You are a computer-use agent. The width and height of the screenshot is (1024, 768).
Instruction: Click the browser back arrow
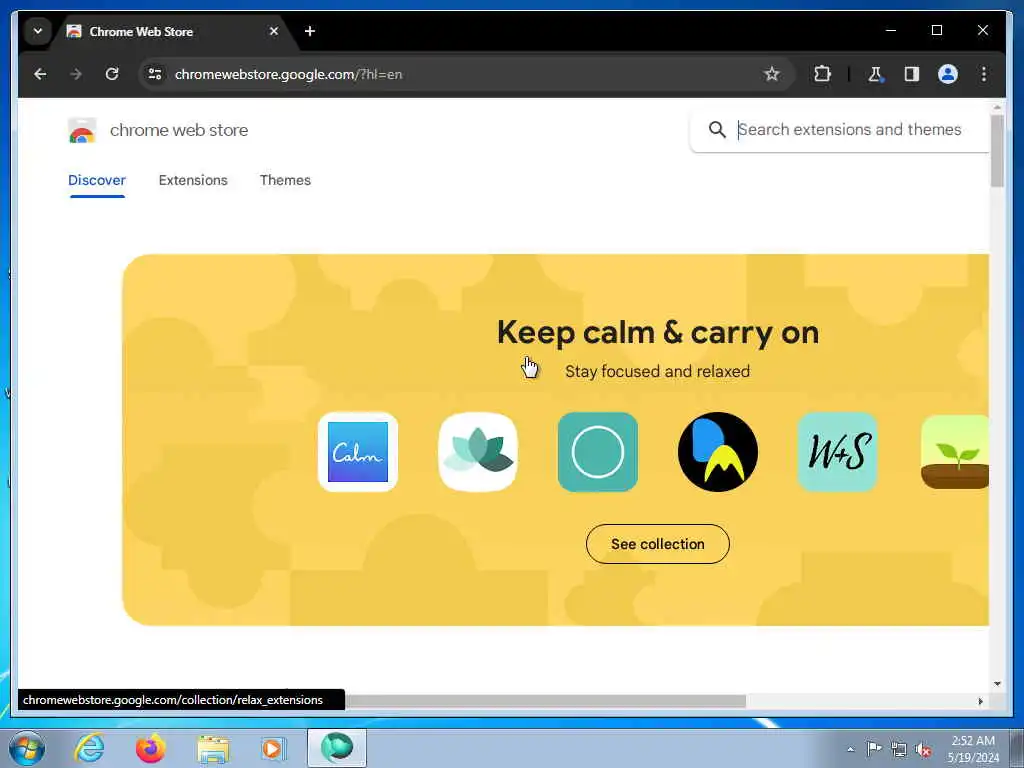[40, 74]
